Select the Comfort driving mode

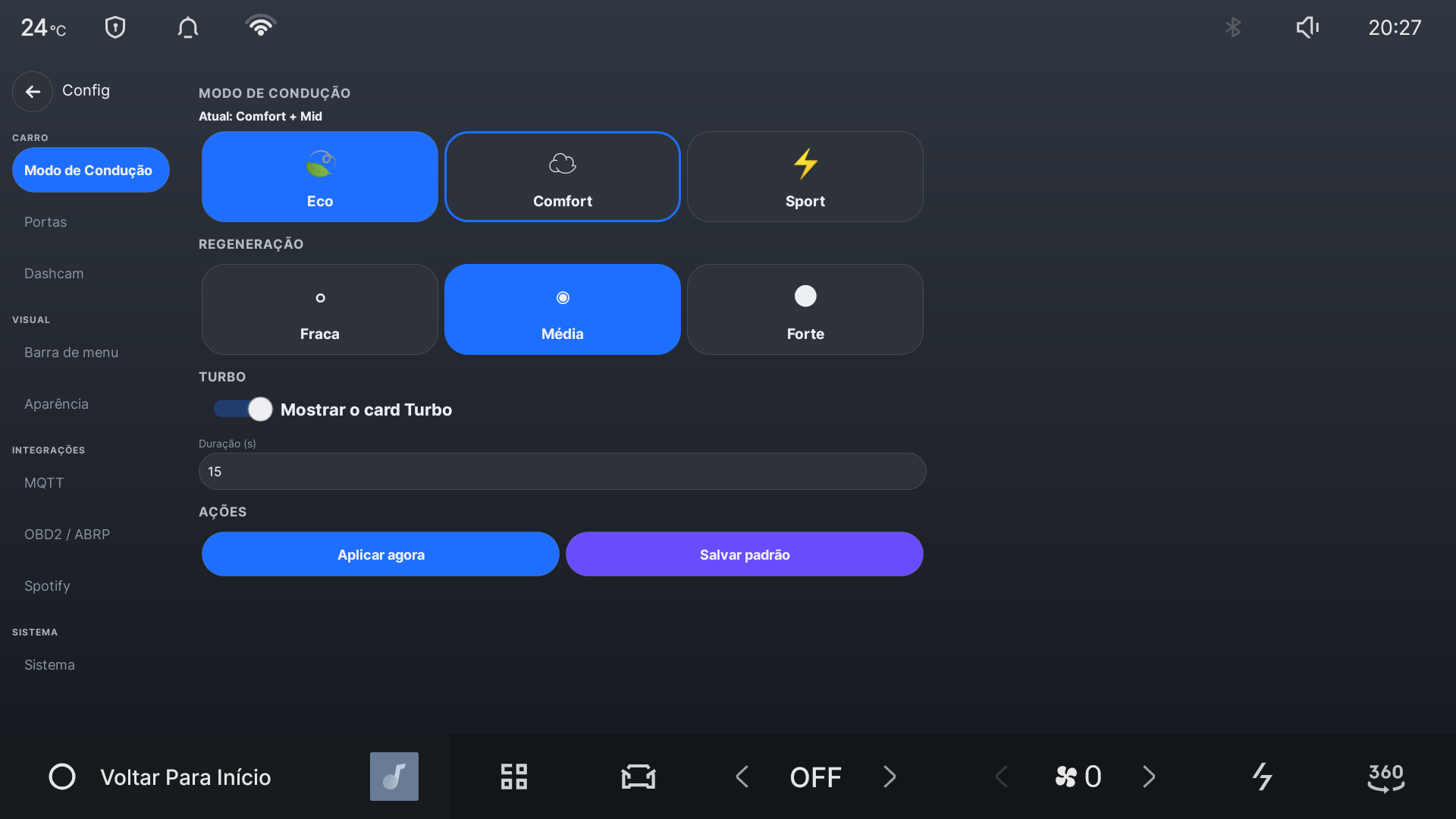click(x=563, y=177)
